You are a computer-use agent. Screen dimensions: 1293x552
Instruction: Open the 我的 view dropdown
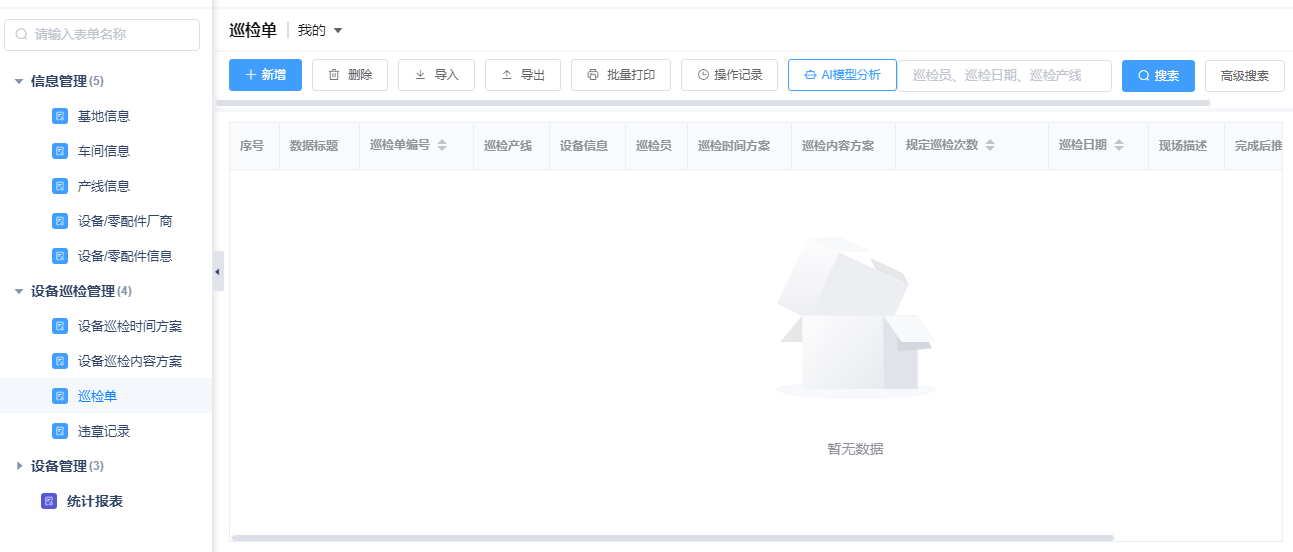pyautogui.click(x=320, y=30)
